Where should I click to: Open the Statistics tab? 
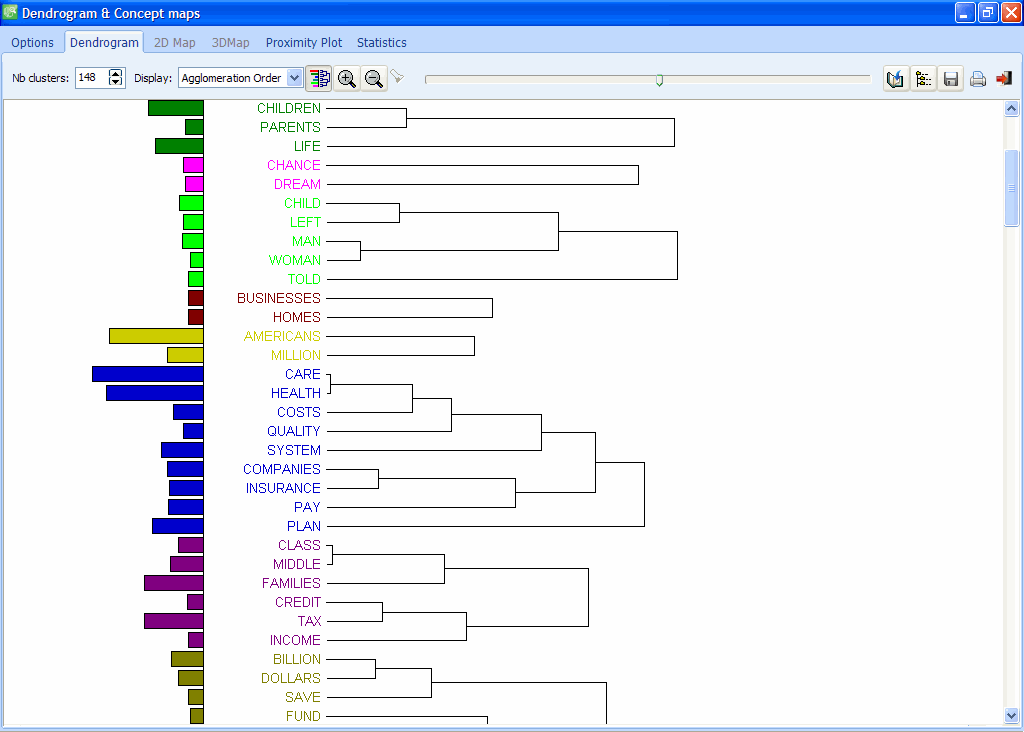point(382,43)
